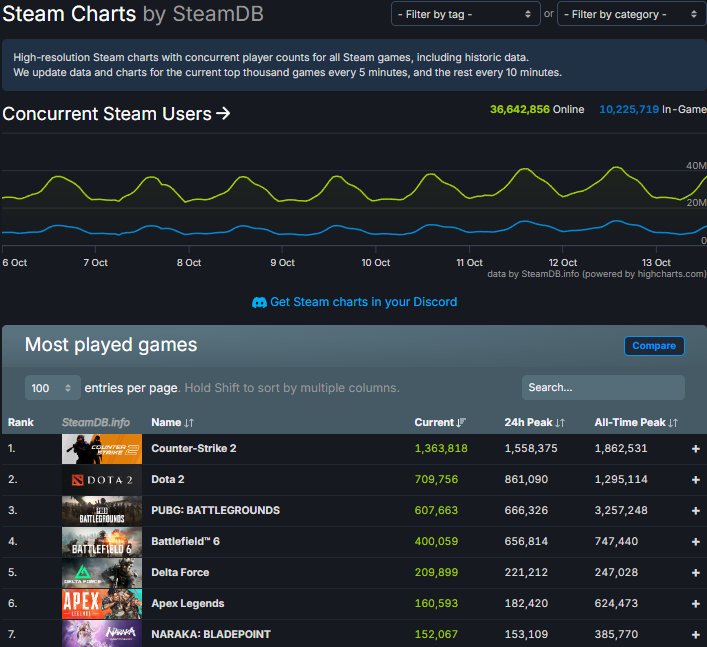Click the plus icon for Battlefield 6
Screen dimensions: 707x647
pos(695,542)
